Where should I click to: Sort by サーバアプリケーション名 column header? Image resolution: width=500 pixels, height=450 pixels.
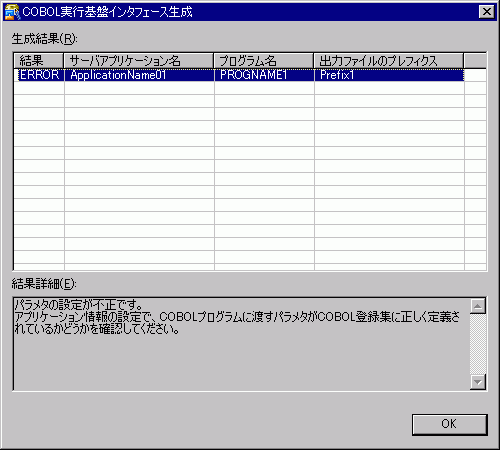139,61
